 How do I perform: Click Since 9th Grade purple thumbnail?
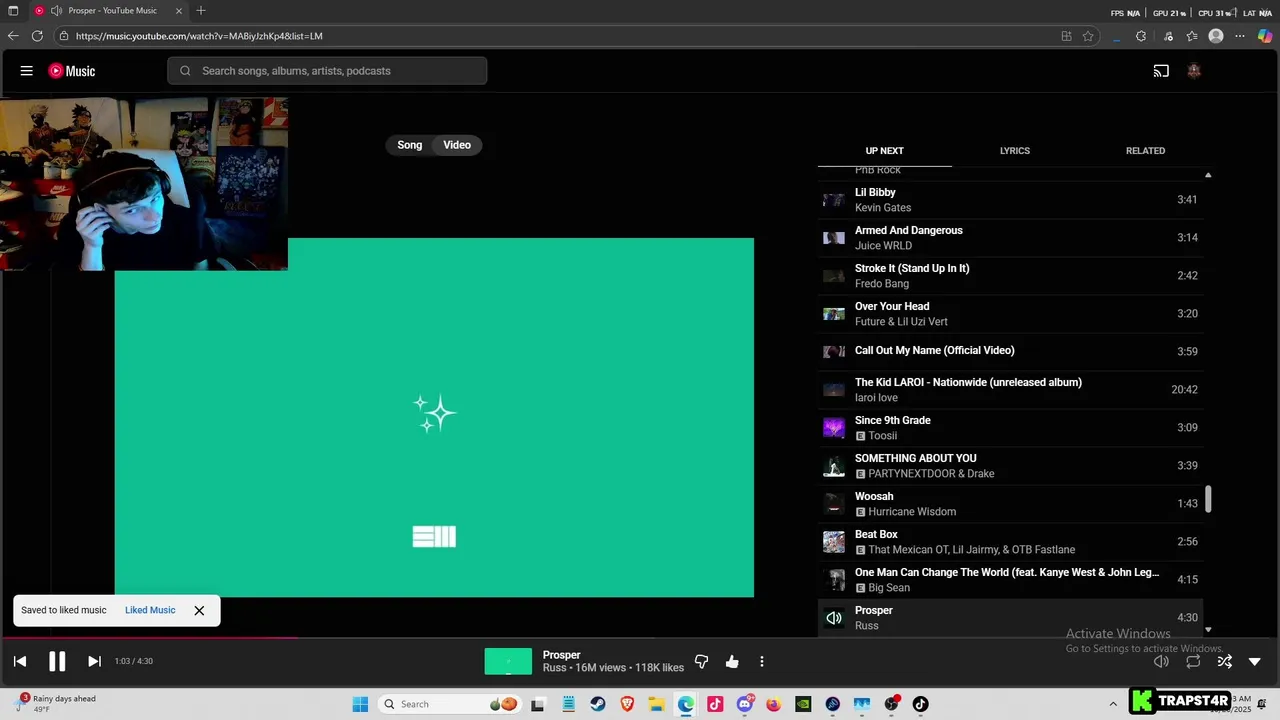click(x=834, y=428)
